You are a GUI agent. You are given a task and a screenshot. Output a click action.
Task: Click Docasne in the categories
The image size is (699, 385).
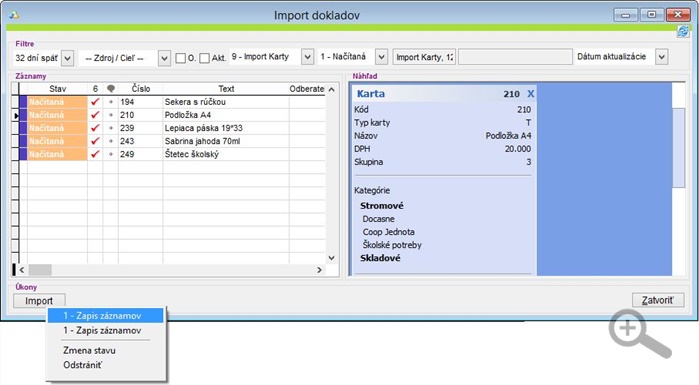pos(378,219)
